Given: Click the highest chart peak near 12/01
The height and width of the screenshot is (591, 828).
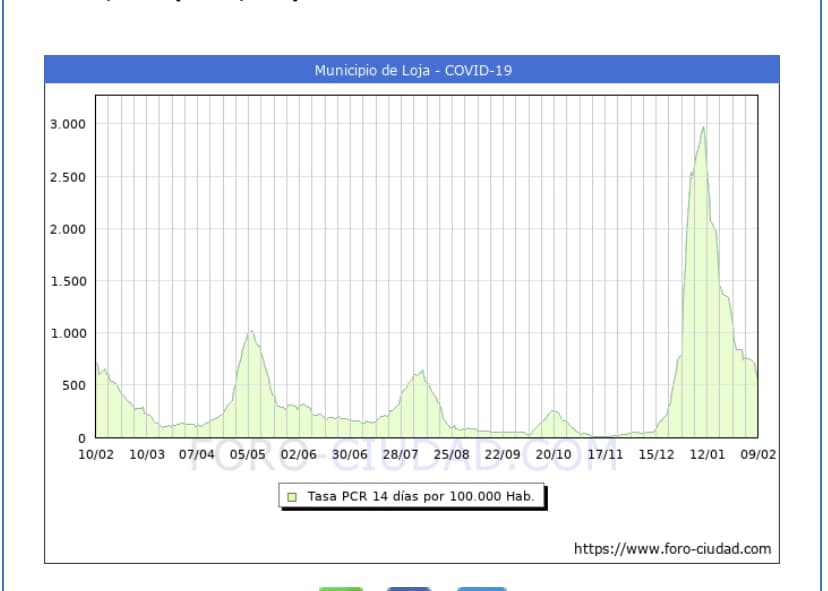Looking at the screenshot, I should coord(703,128).
